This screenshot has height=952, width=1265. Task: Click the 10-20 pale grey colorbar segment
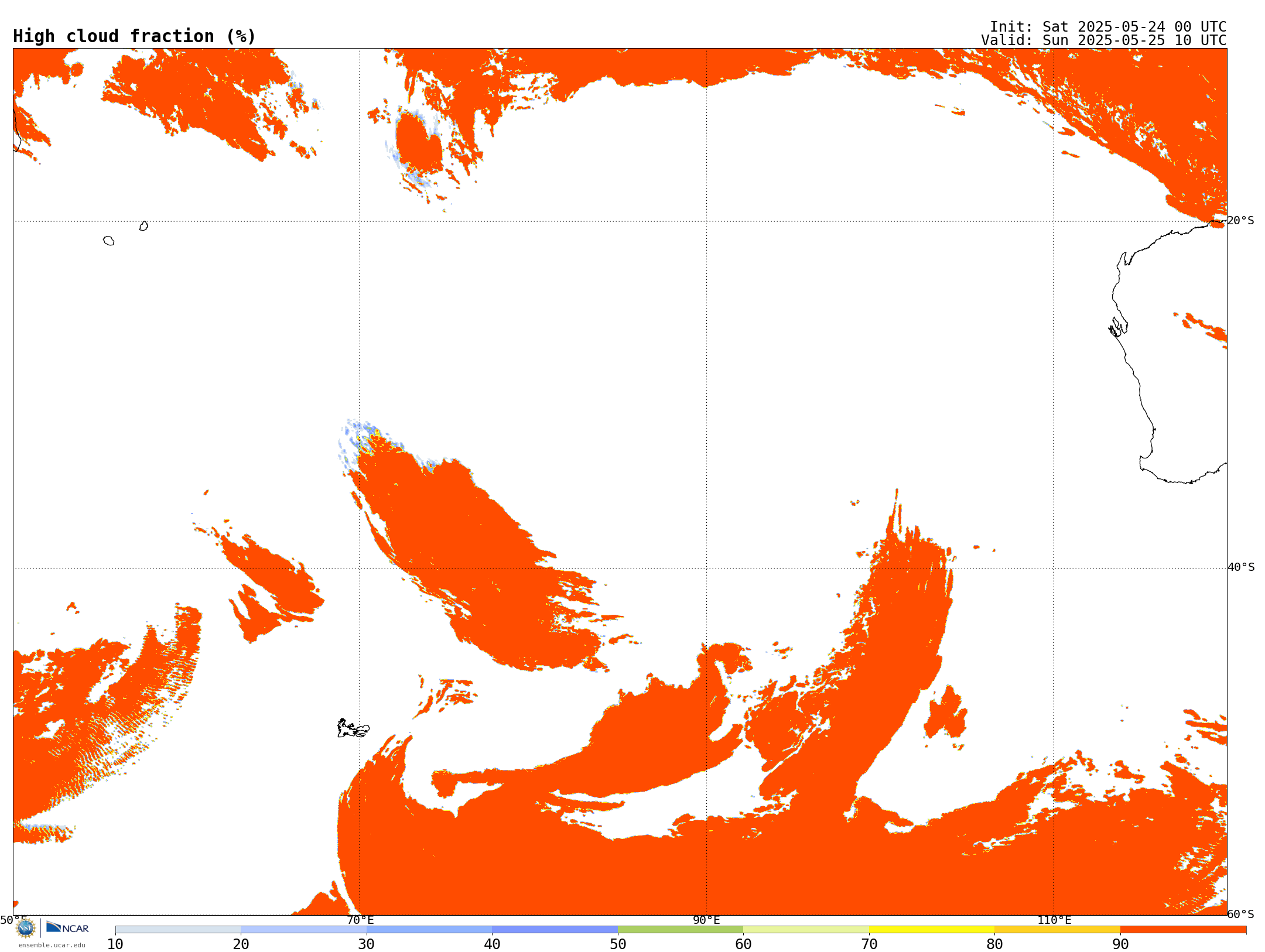click(x=178, y=930)
